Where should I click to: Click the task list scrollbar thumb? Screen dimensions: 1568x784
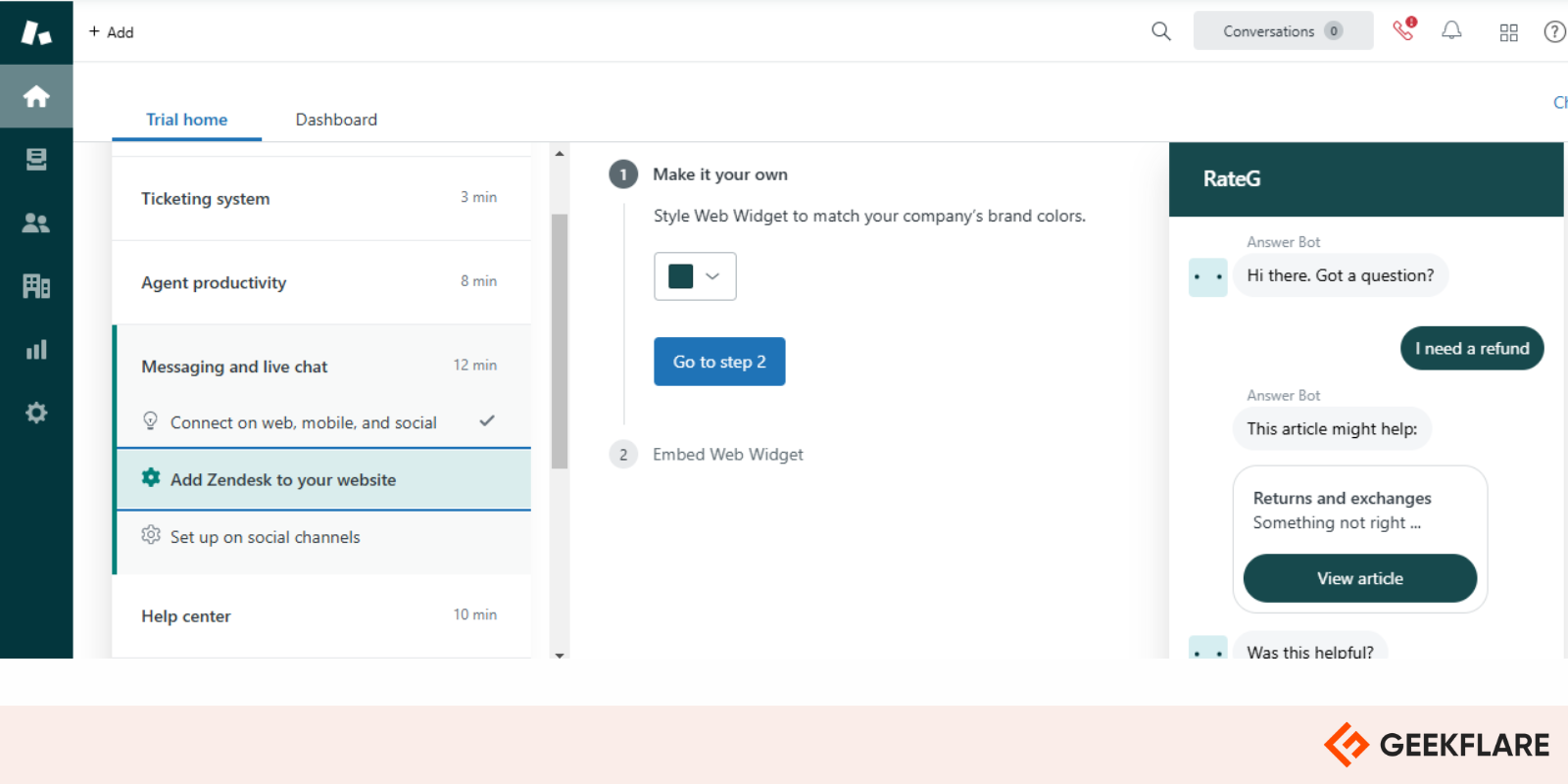(x=560, y=341)
